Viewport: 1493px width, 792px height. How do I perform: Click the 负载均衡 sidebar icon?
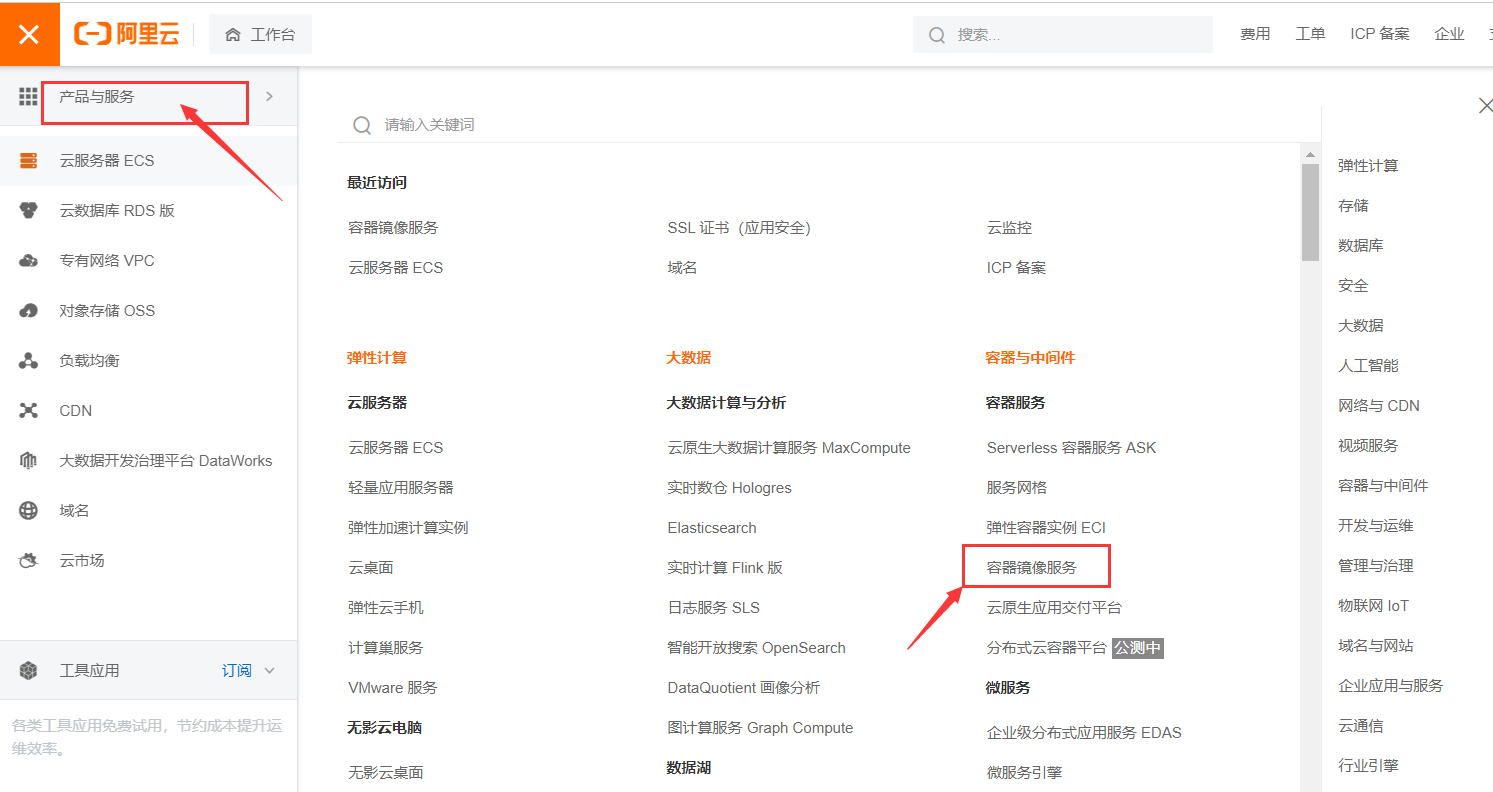click(28, 361)
